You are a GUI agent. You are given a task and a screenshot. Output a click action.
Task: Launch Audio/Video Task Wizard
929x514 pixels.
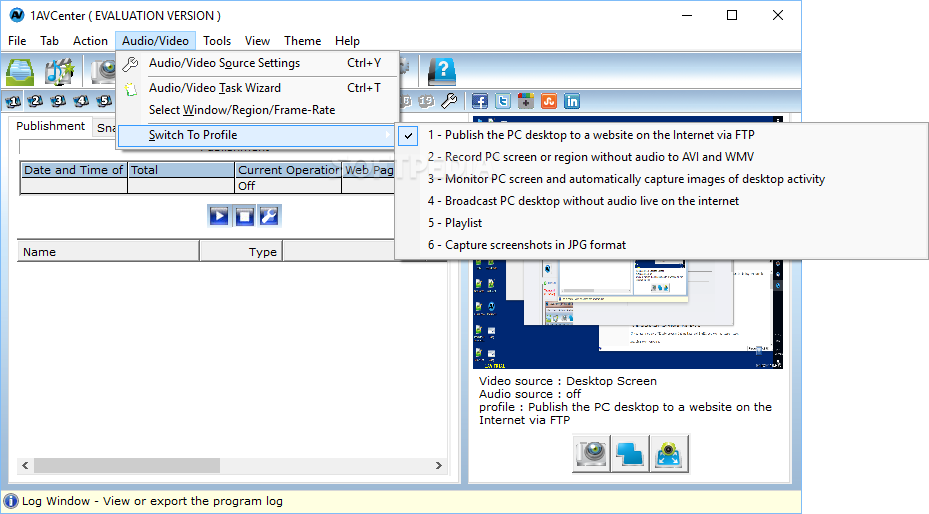(257, 88)
